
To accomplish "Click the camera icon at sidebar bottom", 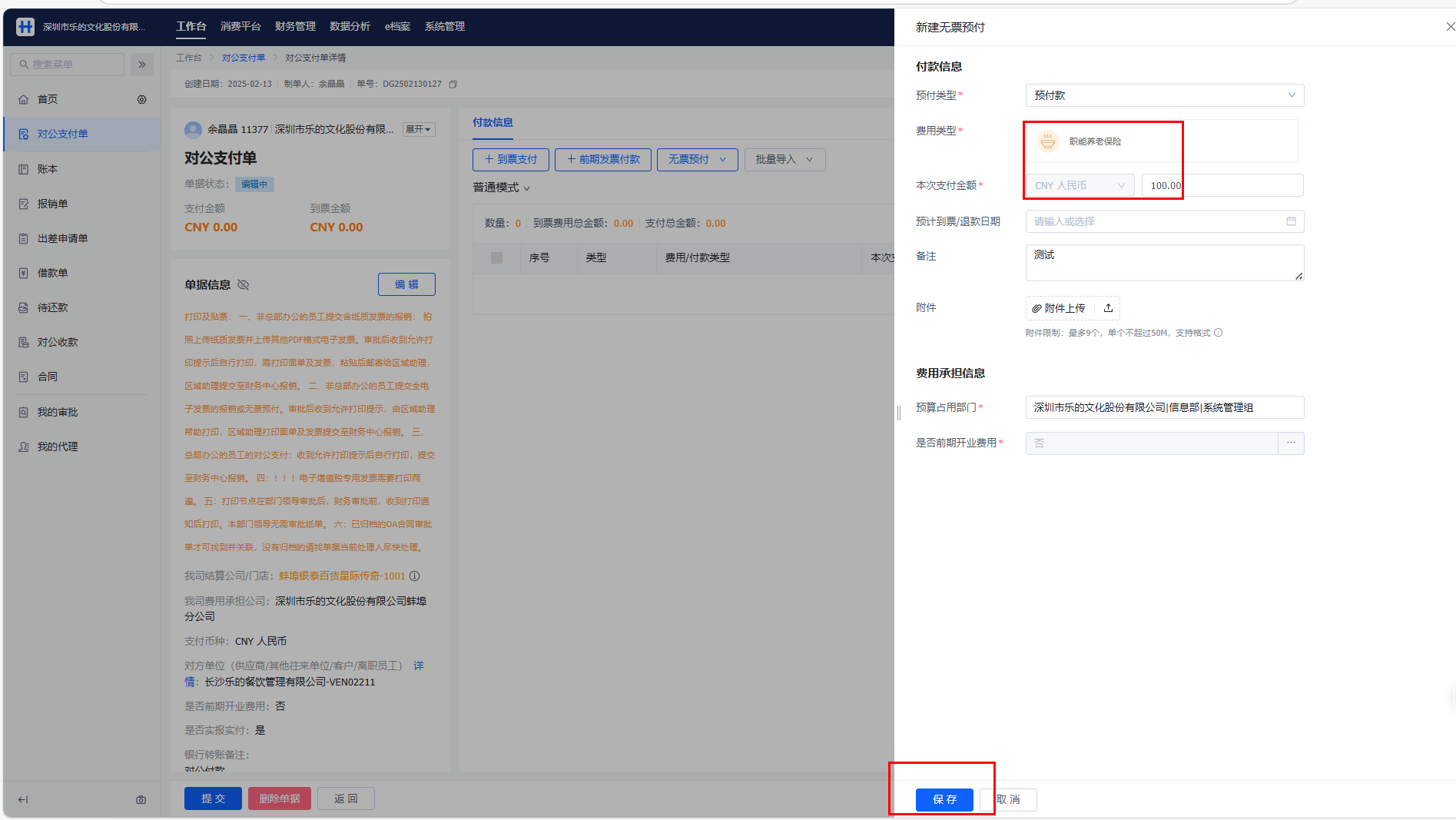I will pyautogui.click(x=141, y=799).
